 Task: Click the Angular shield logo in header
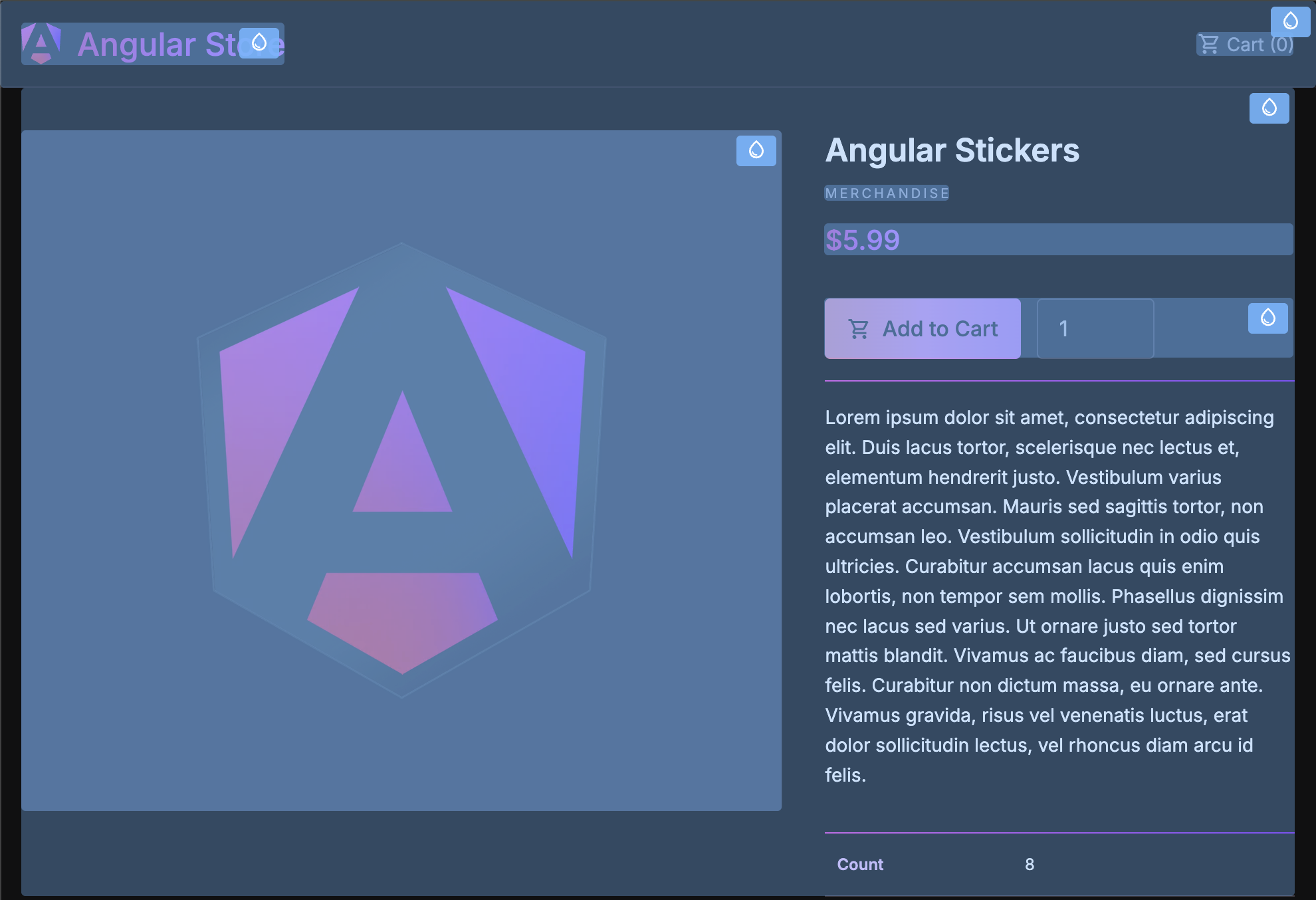(41, 44)
